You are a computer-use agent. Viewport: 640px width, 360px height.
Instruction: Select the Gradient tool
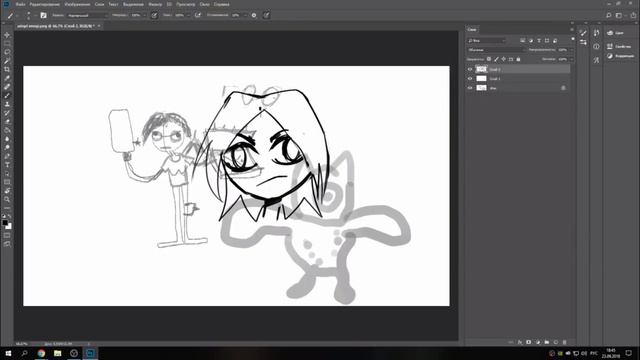click(7, 130)
